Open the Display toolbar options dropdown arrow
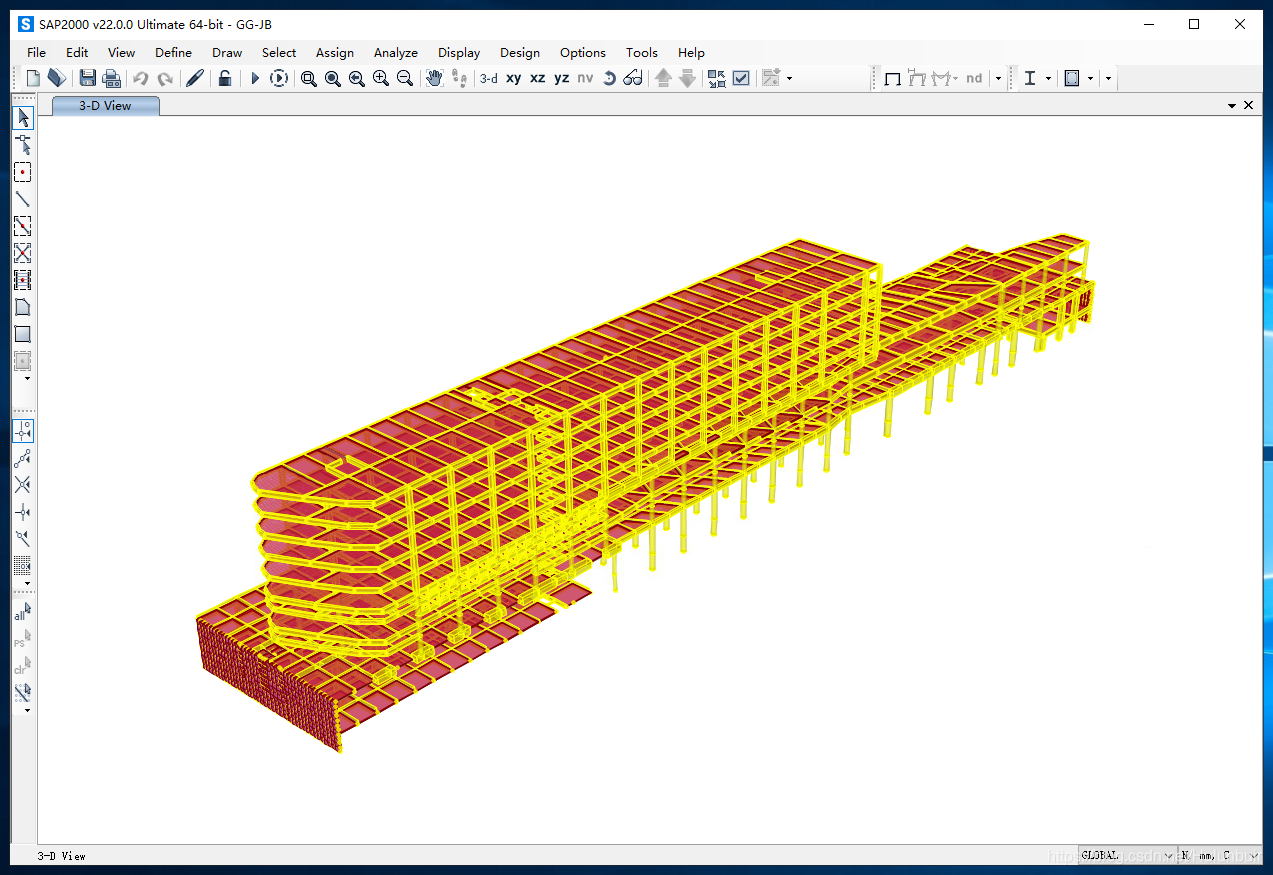1273x875 pixels. pyautogui.click(x=998, y=78)
